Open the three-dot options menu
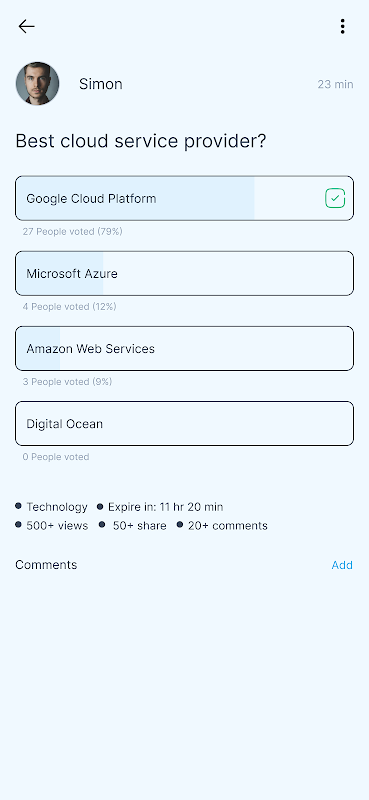Viewport: 369px width, 800px height. point(342,27)
